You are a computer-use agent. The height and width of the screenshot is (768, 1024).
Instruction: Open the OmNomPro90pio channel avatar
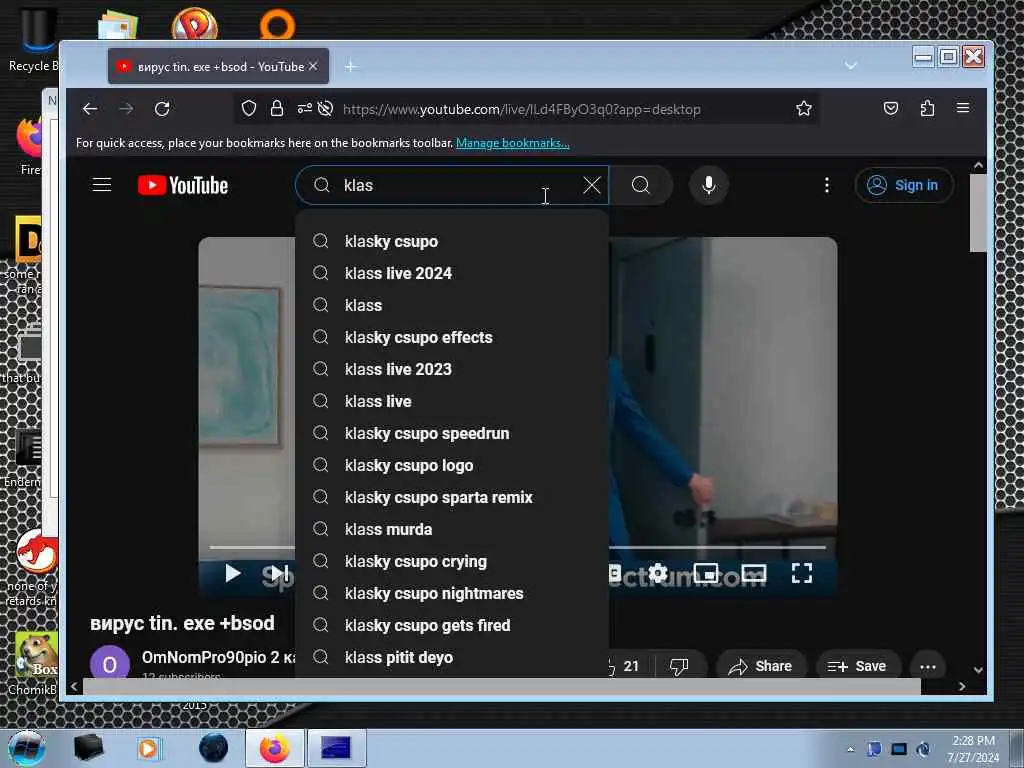coord(110,664)
